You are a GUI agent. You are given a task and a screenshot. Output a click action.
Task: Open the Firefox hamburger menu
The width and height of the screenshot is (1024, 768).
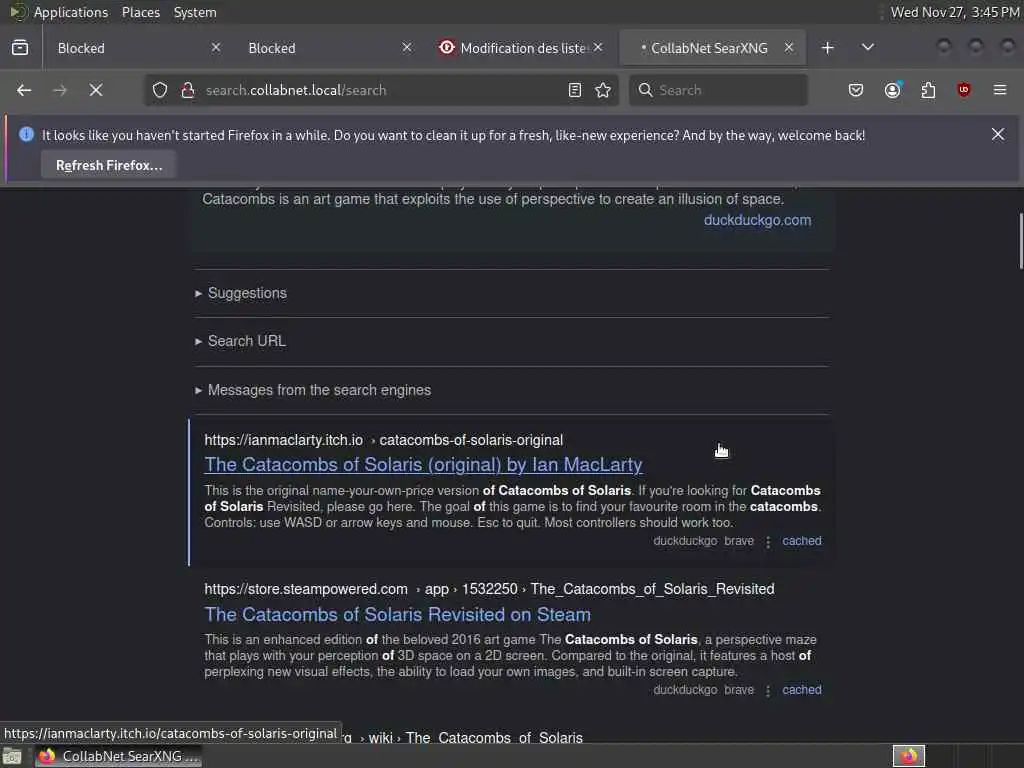point(1000,90)
